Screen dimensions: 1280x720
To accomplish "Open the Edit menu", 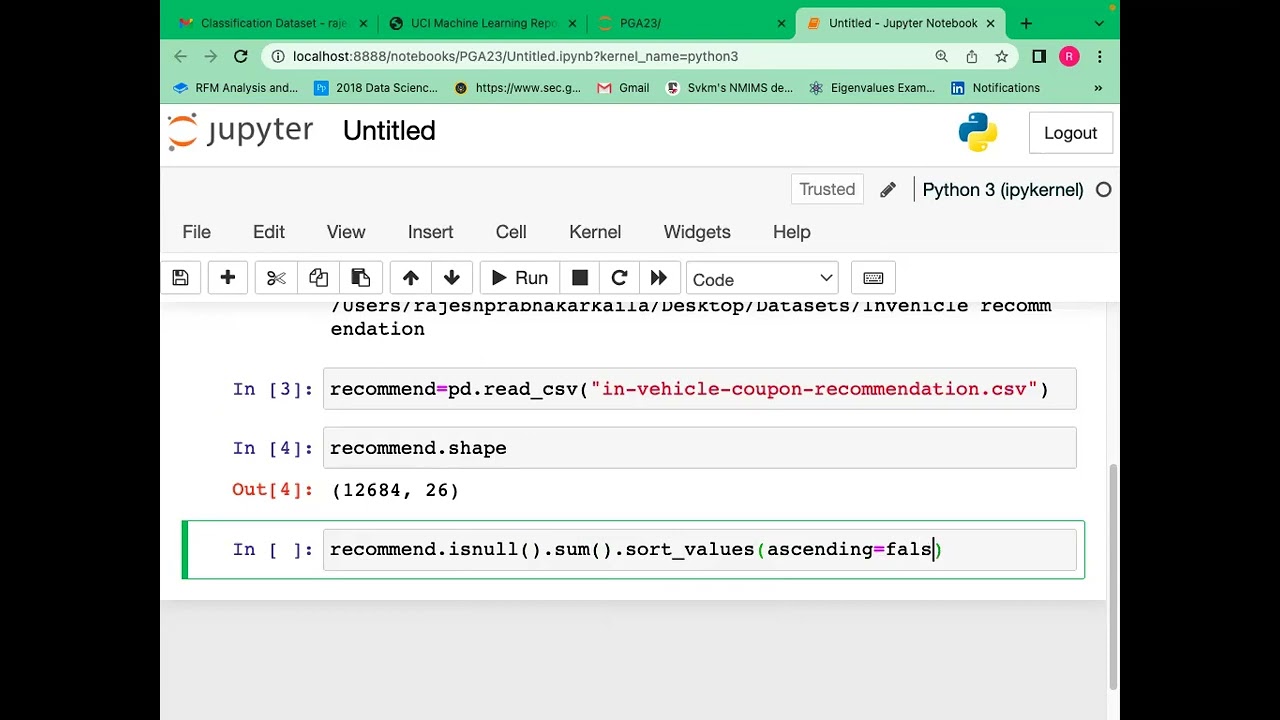I will pos(268,232).
